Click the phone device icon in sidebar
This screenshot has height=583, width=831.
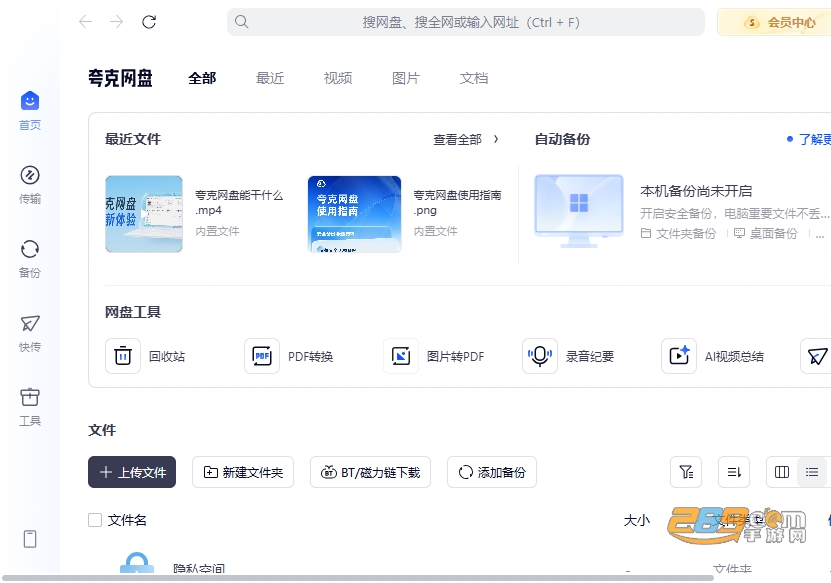pyautogui.click(x=30, y=539)
